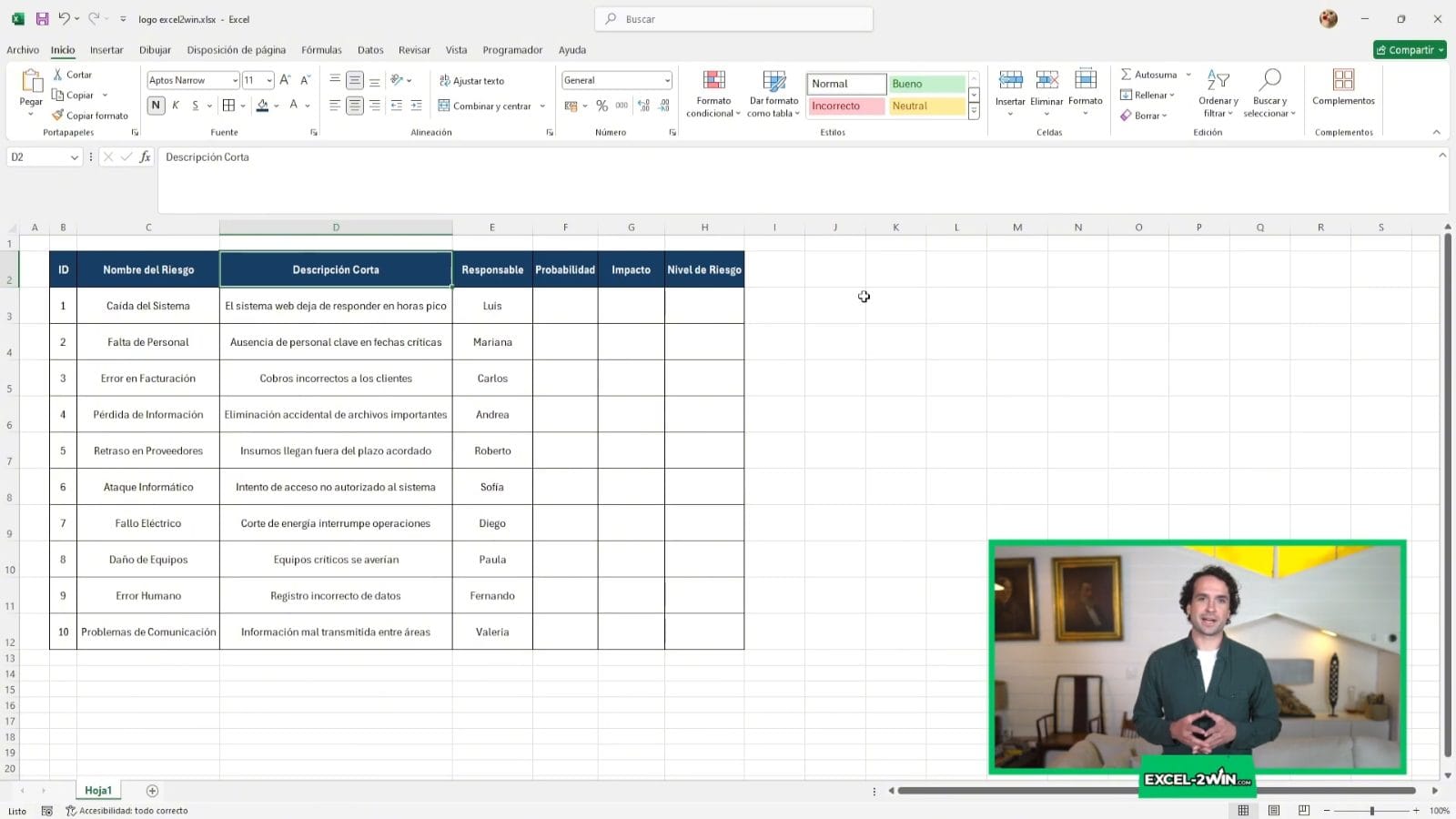Expand the formula bar chevron
The image size is (1456, 819).
pyautogui.click(x=1442, y=156)
